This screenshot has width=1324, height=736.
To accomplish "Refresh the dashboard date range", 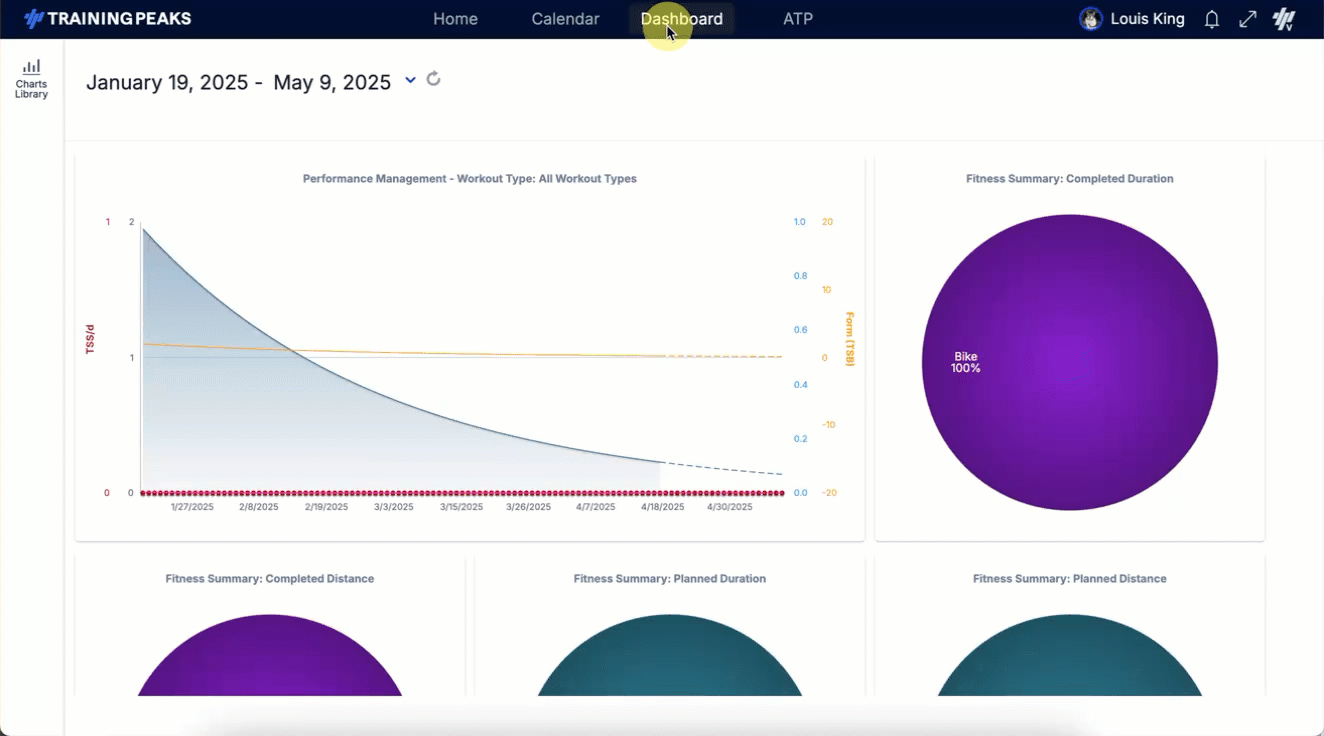I will [433, 79].
